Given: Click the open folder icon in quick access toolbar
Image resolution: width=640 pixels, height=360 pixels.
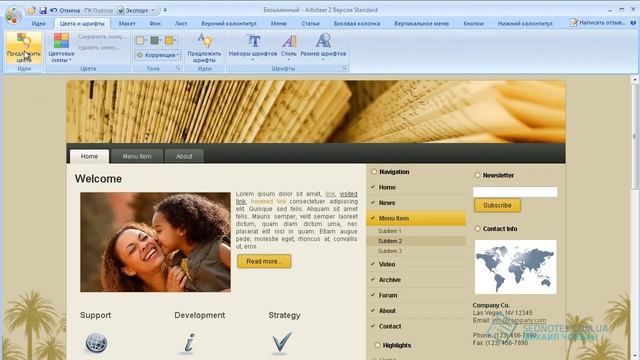Looking at the screenshot, I should point(32,10).
